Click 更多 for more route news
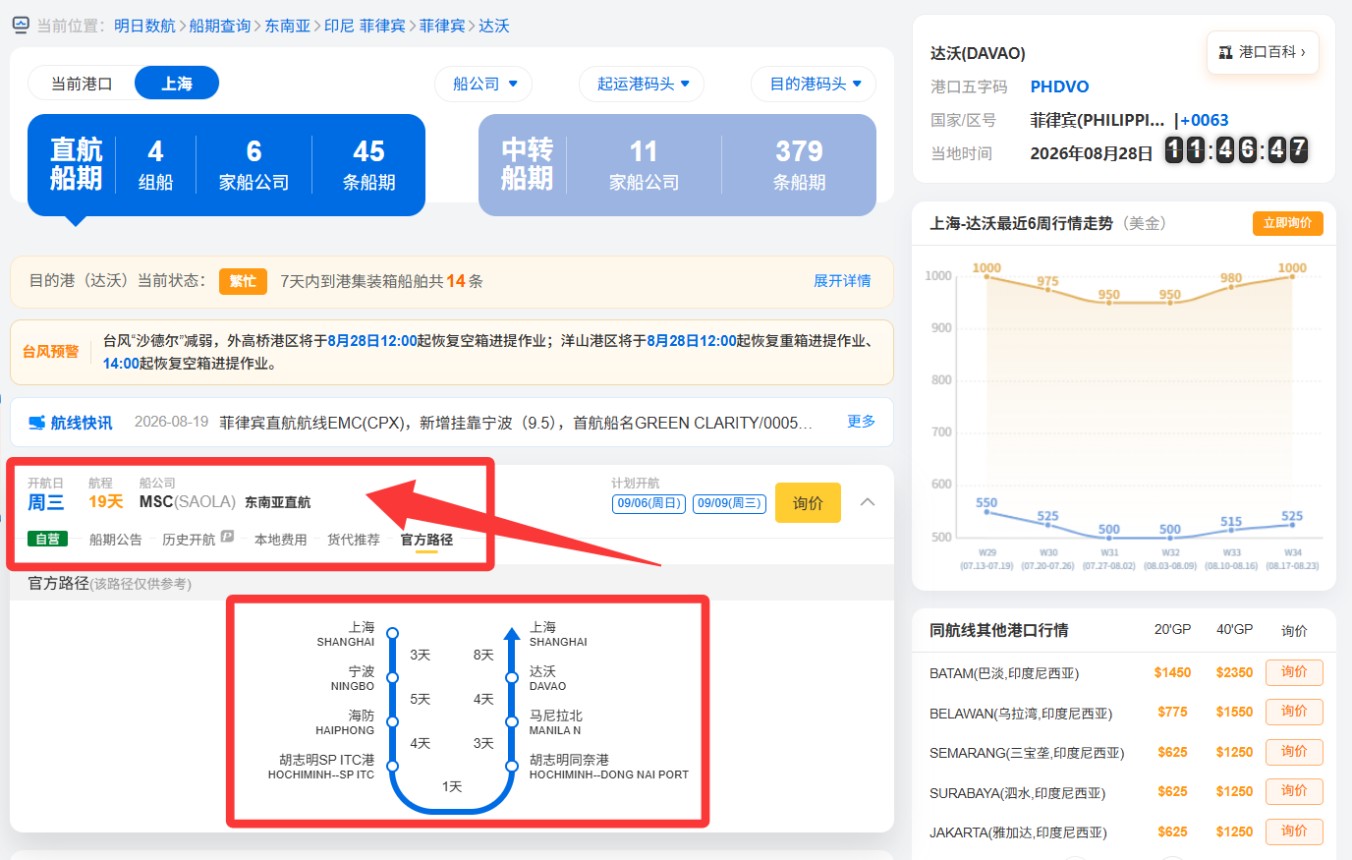The image size is (1352, 860). click(861, 422)
